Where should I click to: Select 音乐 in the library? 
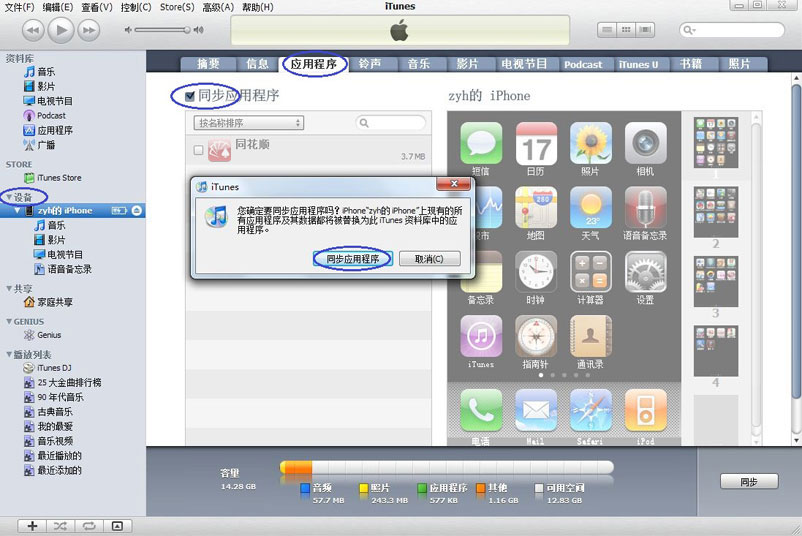[40, 72]
